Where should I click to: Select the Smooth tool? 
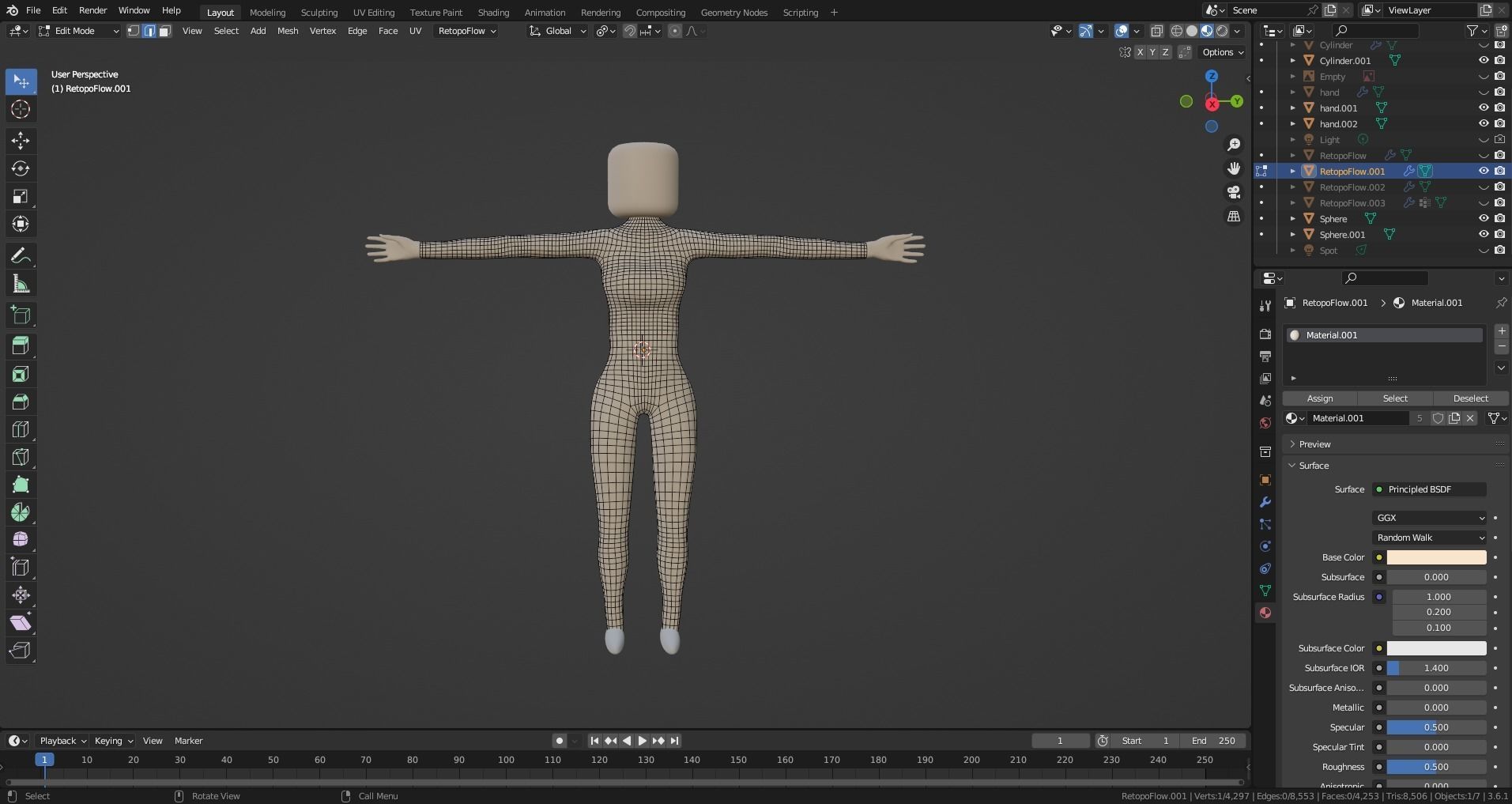coord(21,539)
